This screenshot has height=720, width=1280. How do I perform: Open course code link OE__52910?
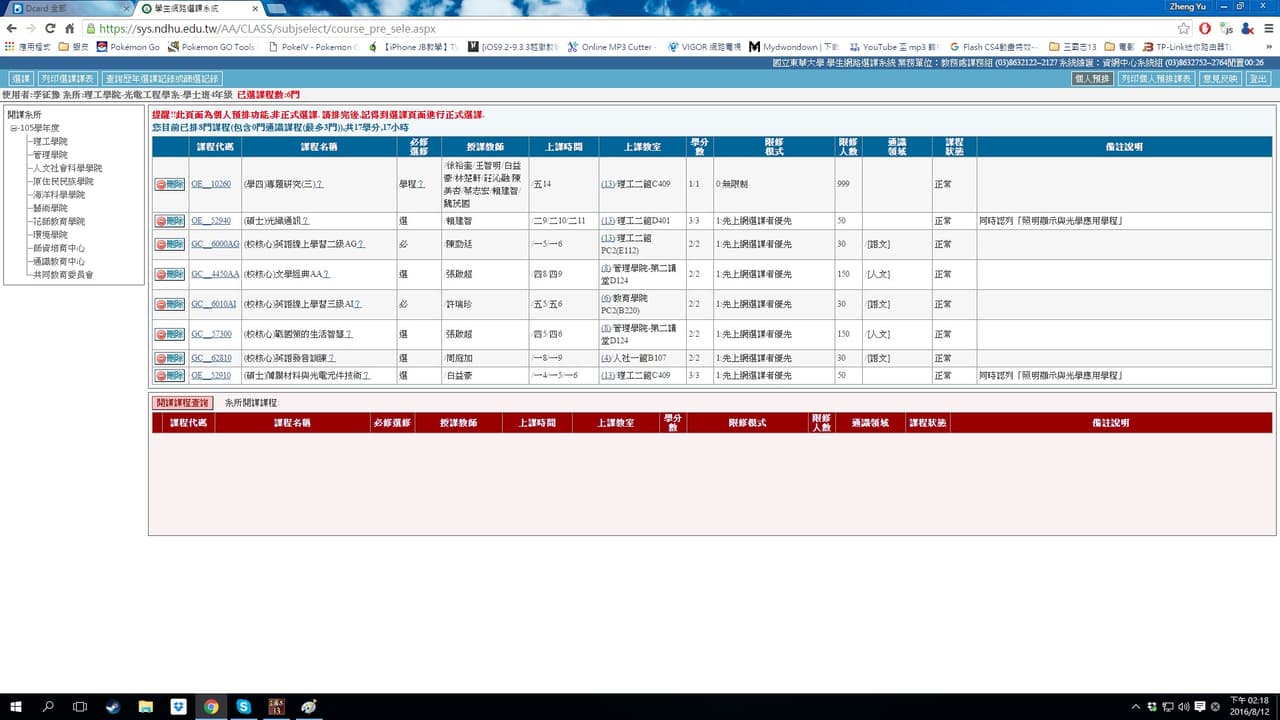coord(211,375)
